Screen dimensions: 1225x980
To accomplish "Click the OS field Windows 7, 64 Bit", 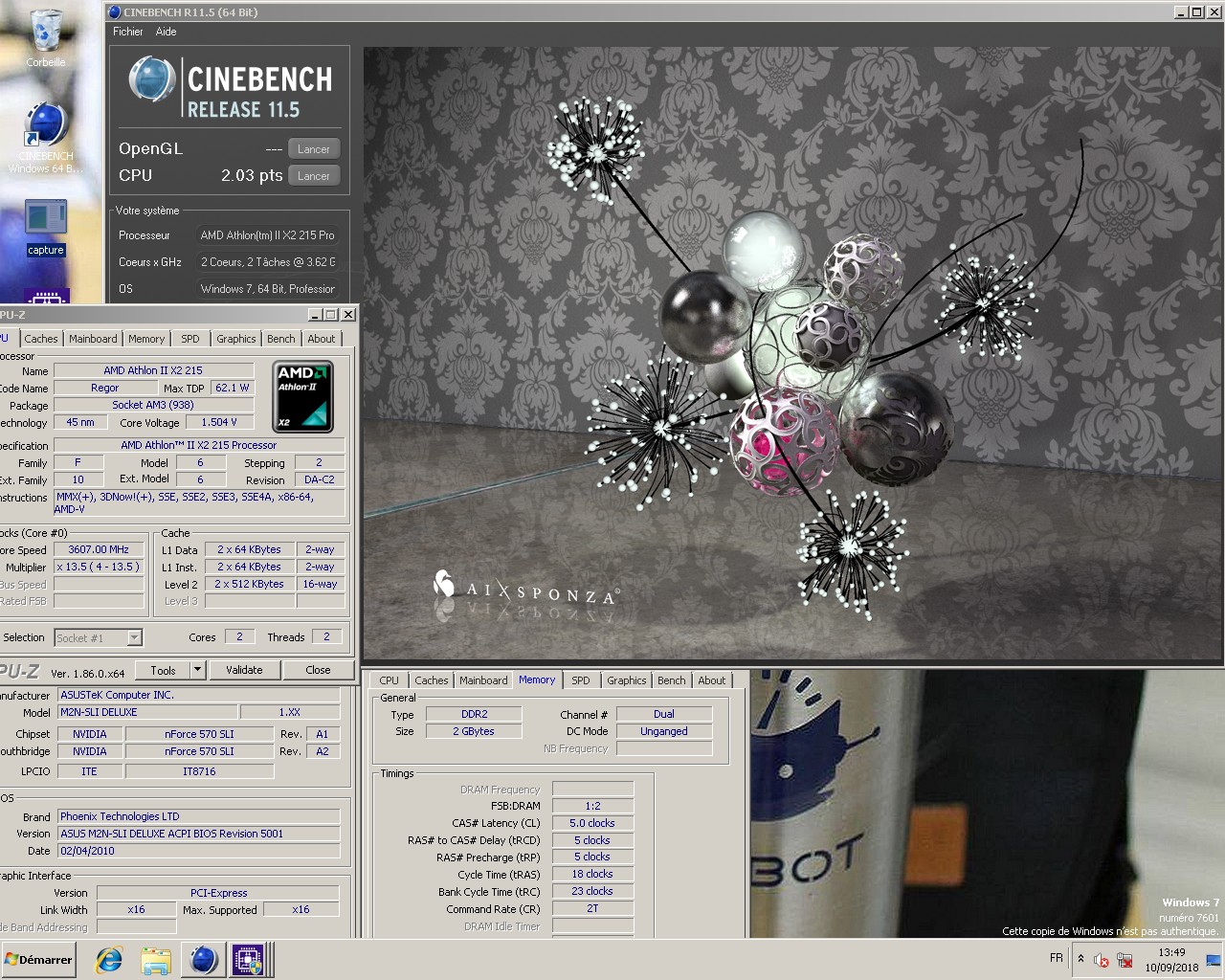I will [268, 289].
